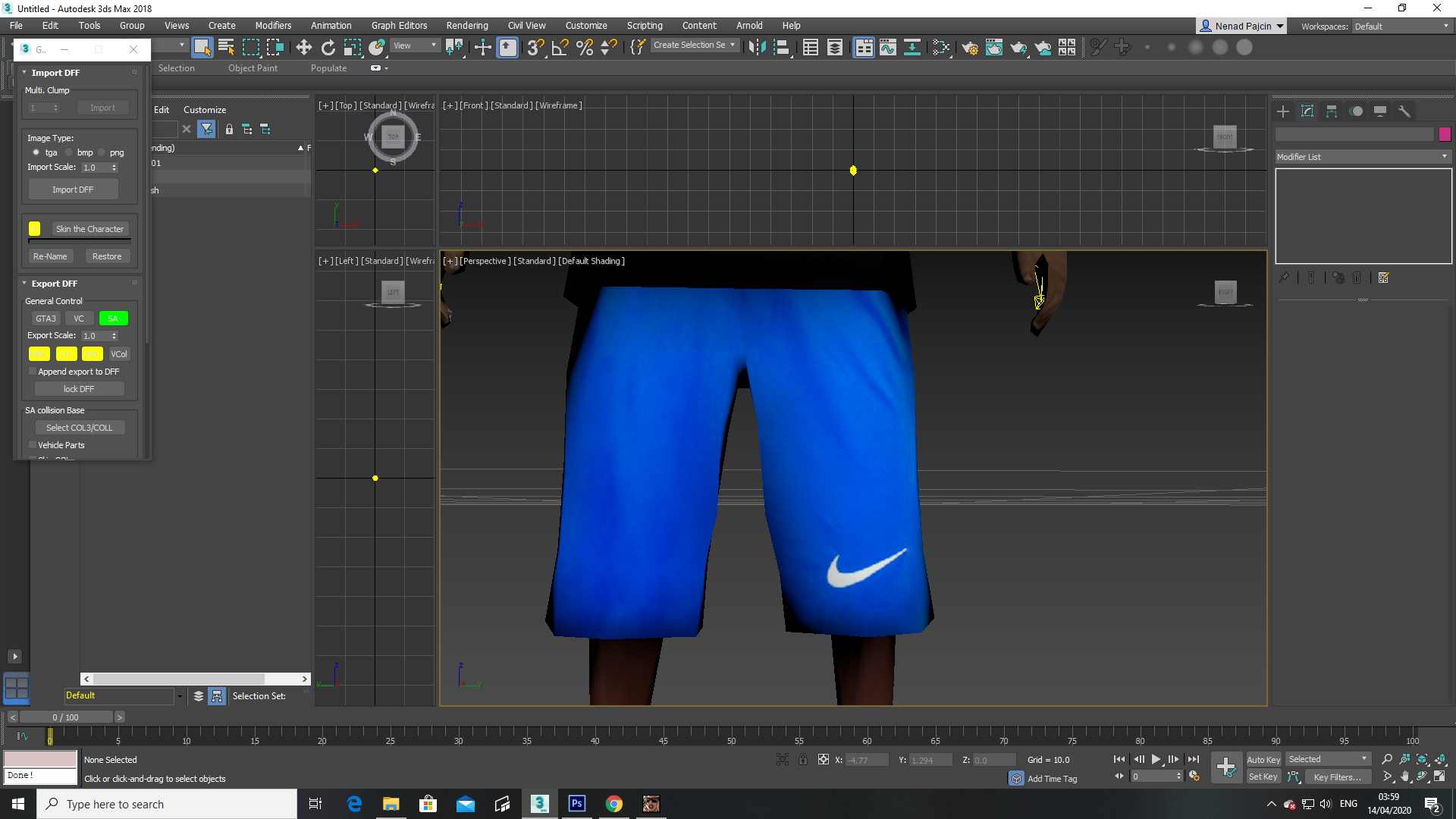
Task: Click the Play Animation button
Action: [1156, 759]
